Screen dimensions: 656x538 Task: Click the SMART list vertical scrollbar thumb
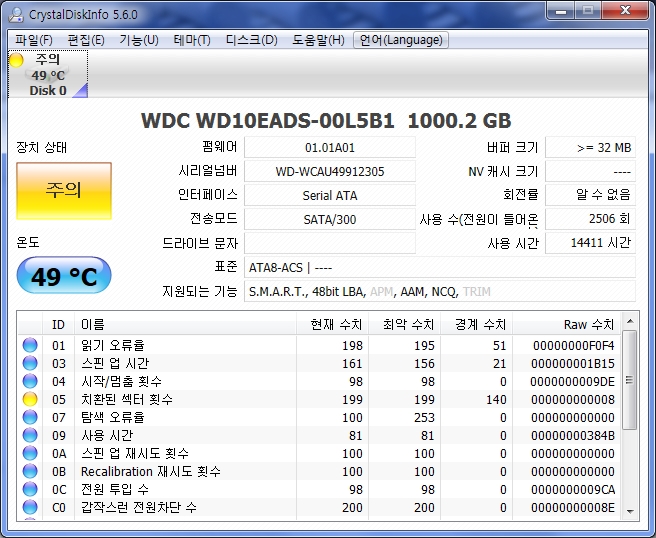pyautogui.click(x=629, y=380)
